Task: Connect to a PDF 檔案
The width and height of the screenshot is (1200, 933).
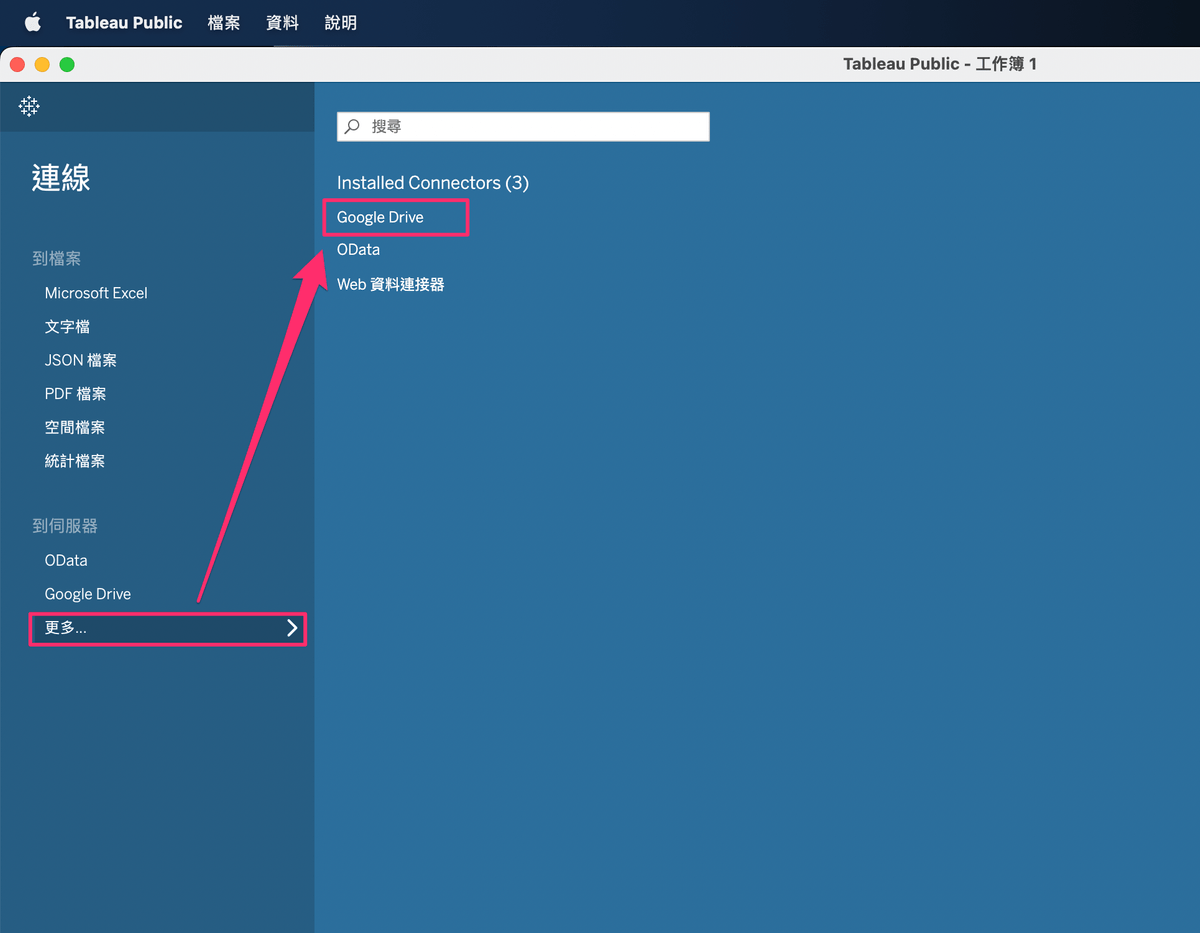Action: (76, 394)
